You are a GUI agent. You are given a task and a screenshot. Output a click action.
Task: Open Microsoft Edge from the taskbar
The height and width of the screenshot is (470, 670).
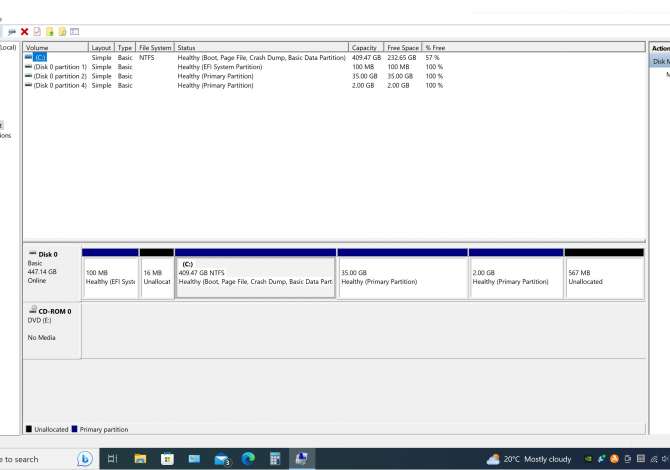coord(248,459)
